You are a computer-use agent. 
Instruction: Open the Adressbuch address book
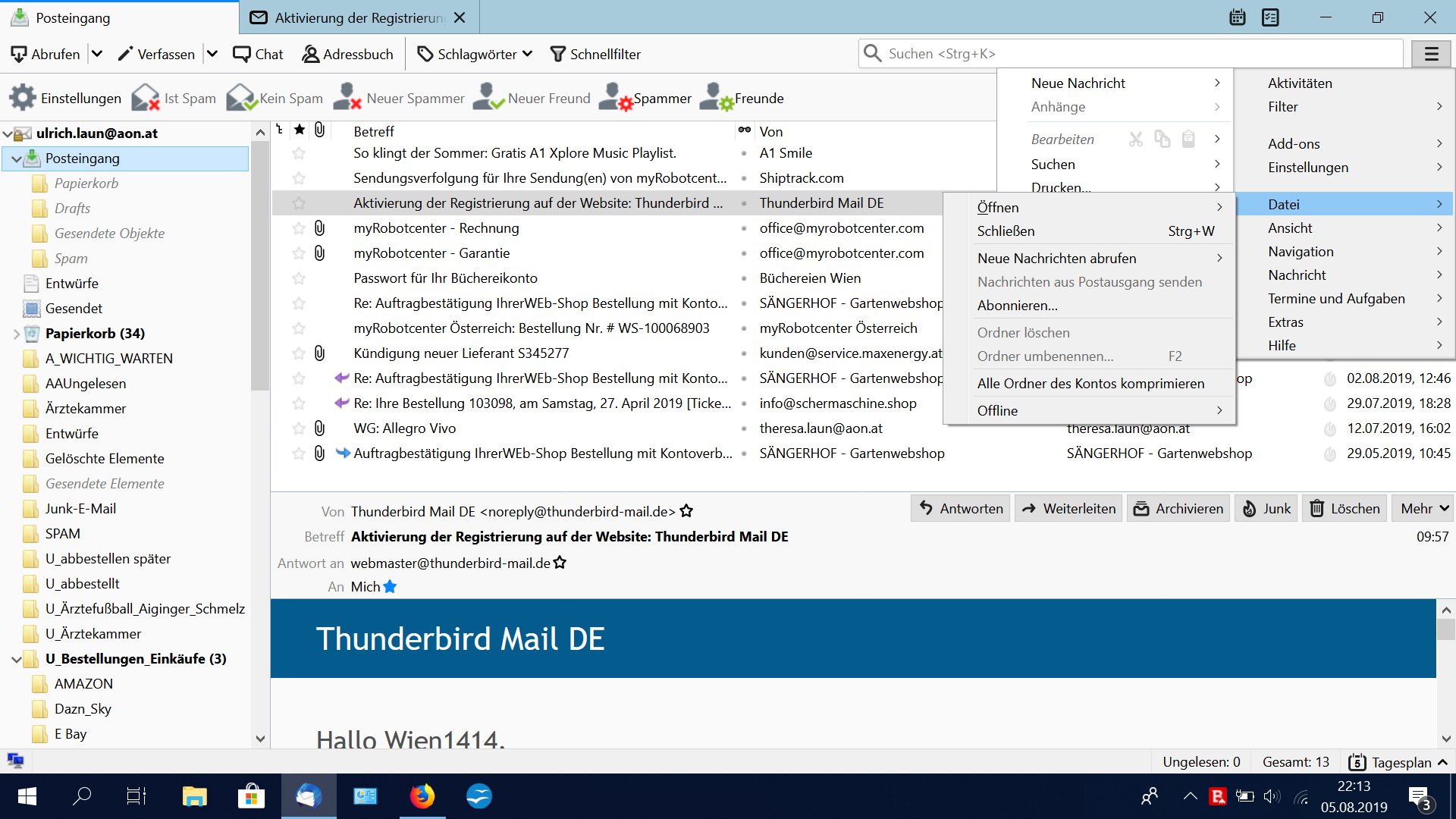point(347,54)
